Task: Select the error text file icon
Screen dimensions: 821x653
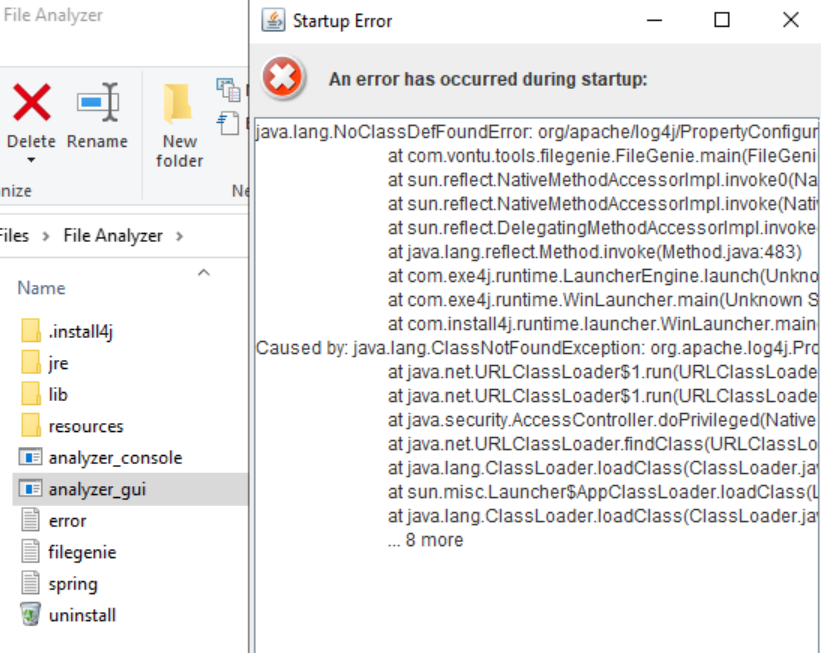Action: click(x=30, y=521)
